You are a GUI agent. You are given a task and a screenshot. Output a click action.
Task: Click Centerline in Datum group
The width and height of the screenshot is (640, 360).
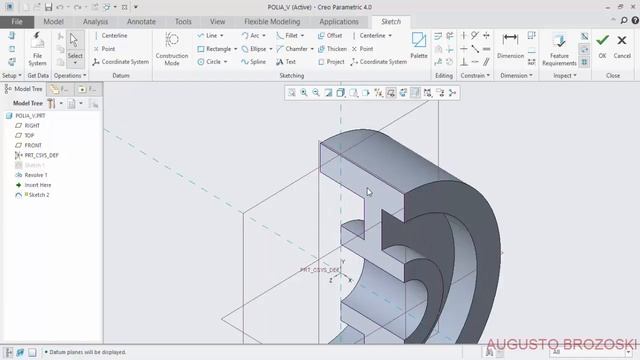click(x=110, y=36)
